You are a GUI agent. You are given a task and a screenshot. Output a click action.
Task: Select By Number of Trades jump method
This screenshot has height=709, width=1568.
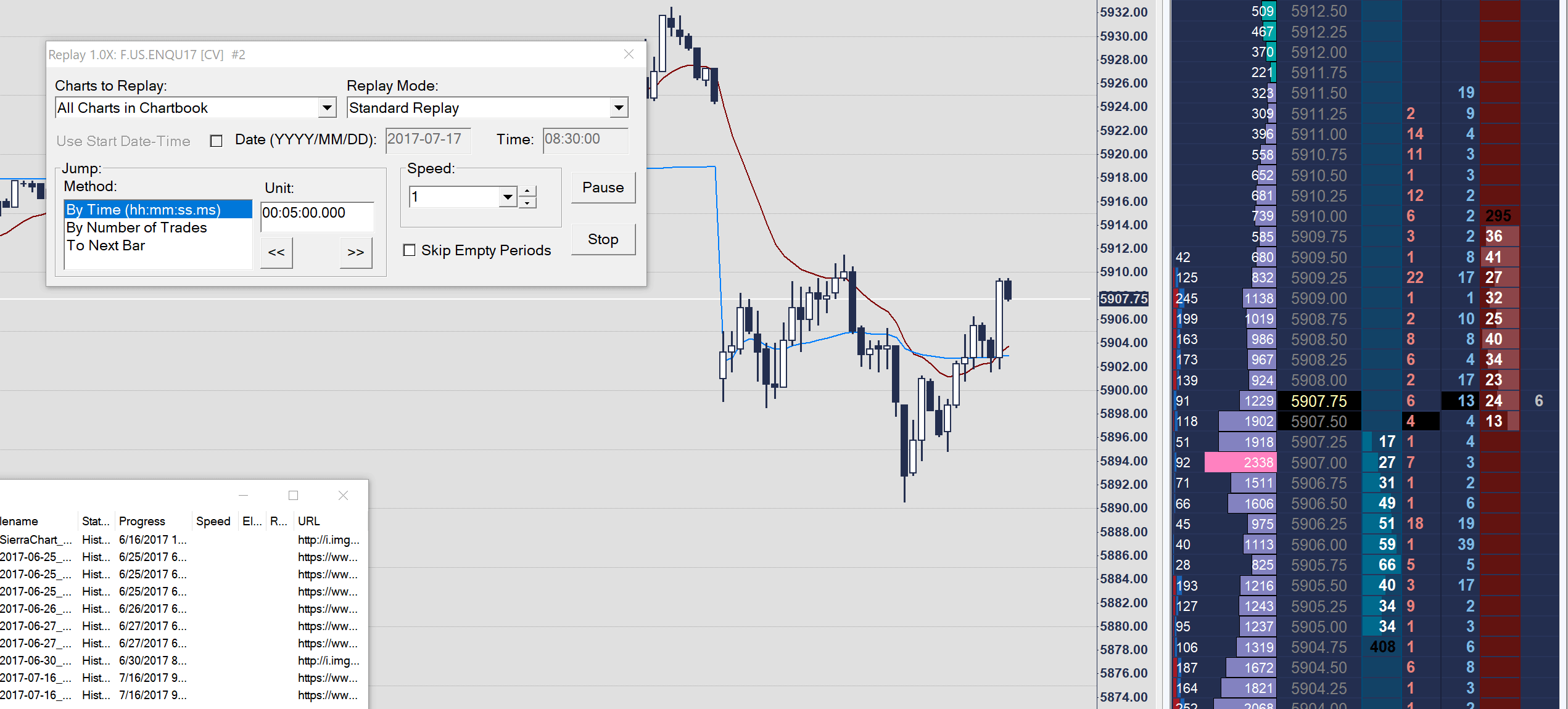click(x=136, y=227)
